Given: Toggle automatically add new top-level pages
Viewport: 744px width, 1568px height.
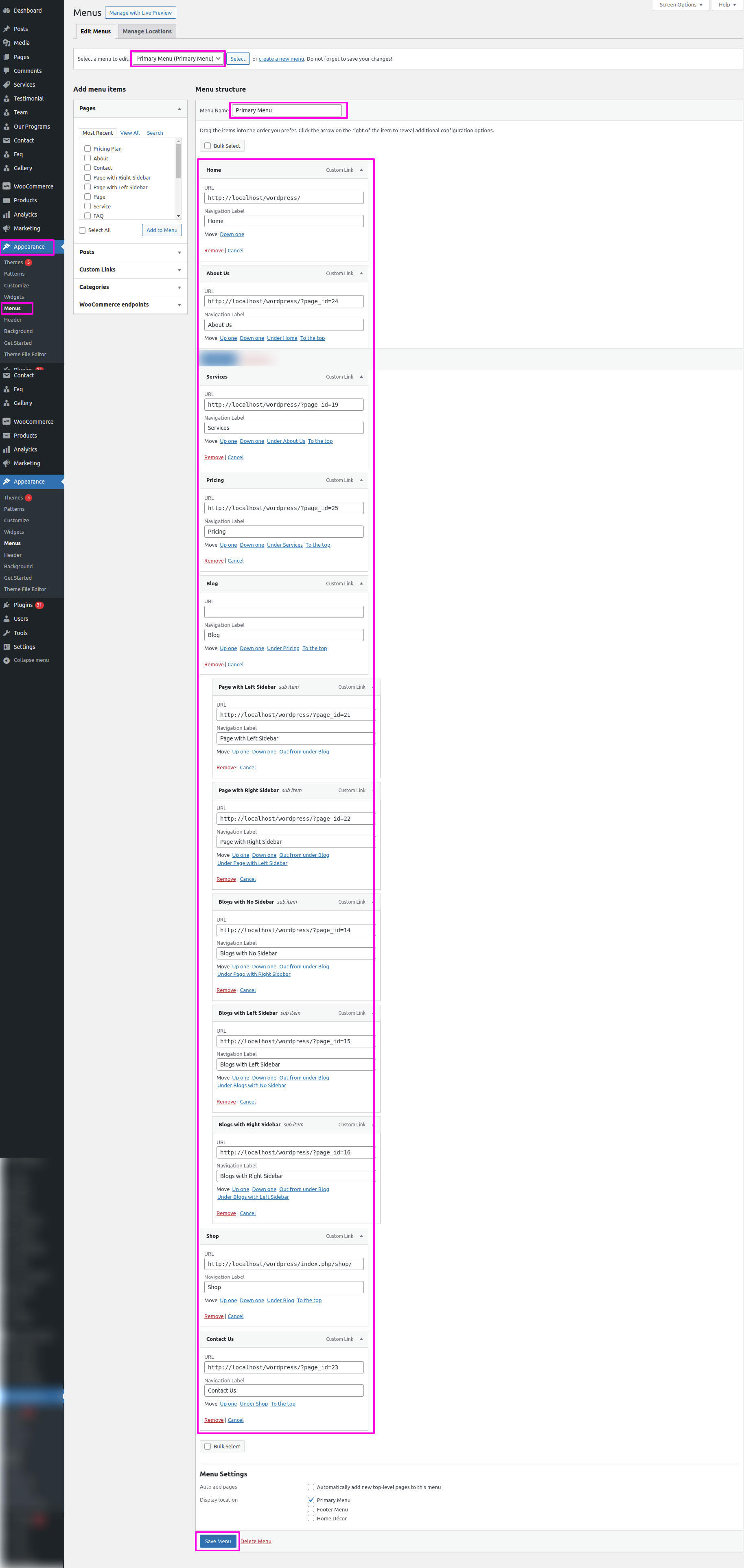Looking at the screenshot, I should (x=311, y=1487).
